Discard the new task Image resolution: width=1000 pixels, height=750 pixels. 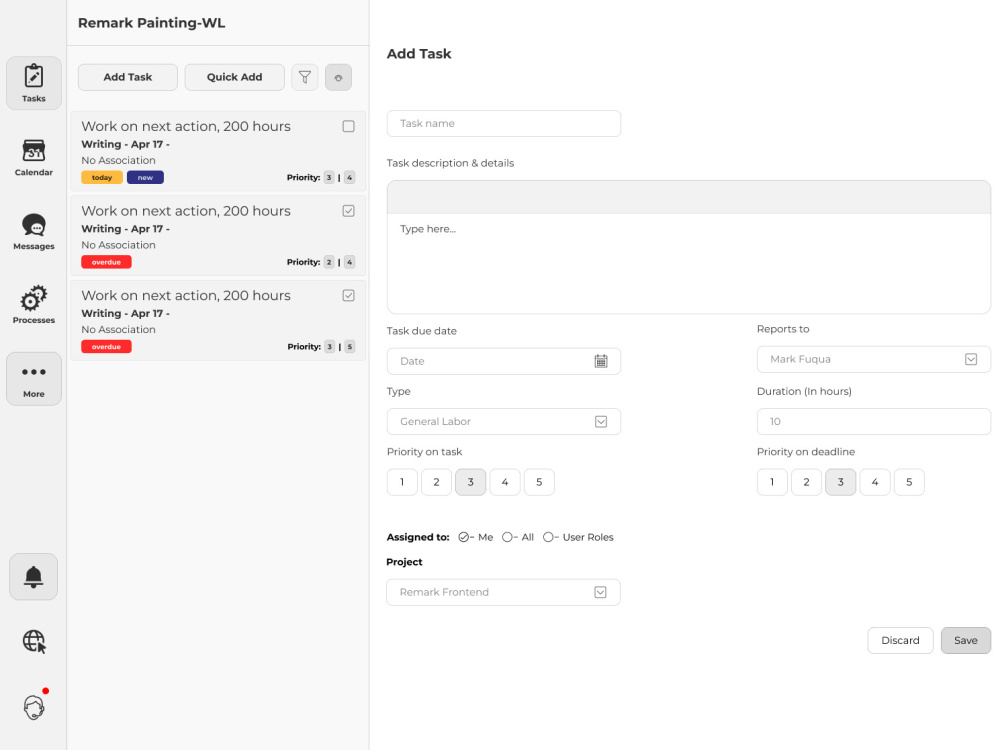(x=900, y=640)
